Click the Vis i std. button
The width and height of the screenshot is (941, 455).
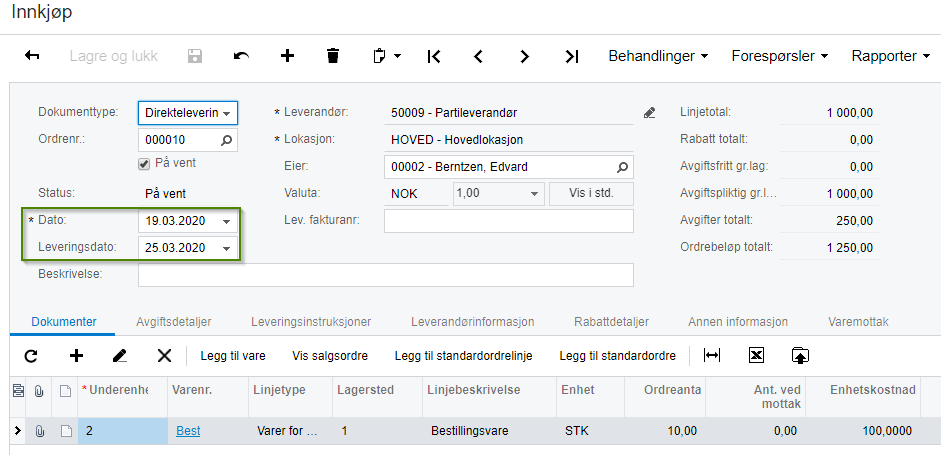(591, 194)
